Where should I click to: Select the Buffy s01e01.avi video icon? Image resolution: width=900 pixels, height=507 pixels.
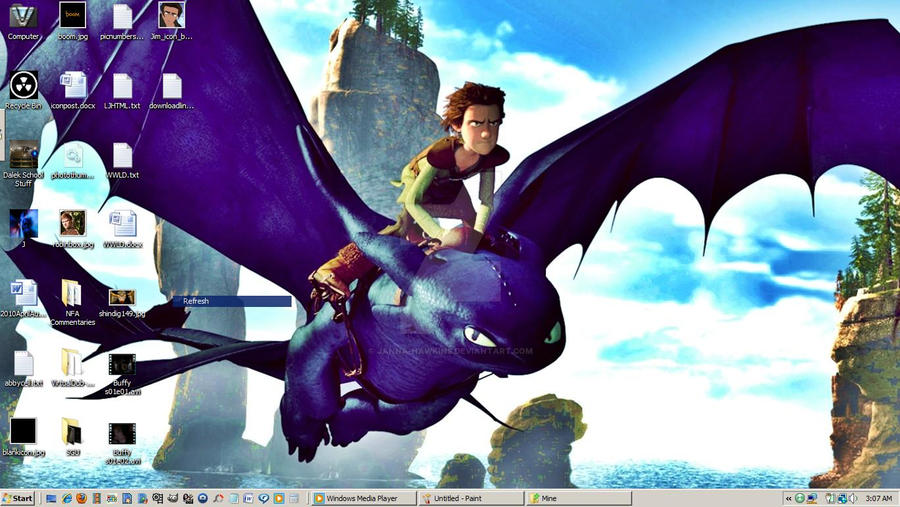pyautogui.click(x=122, y=374)
